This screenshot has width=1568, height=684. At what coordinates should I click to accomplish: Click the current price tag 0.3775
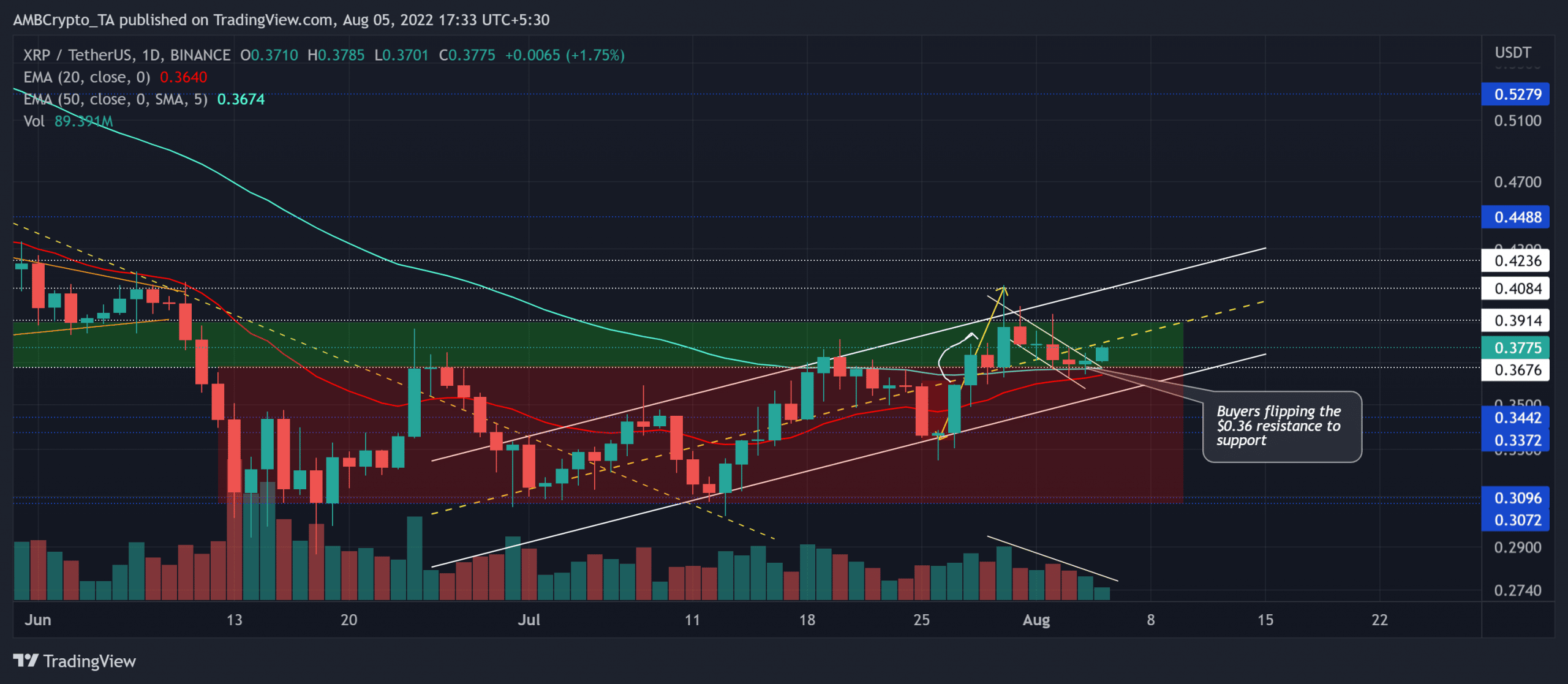pos(1515,348)
